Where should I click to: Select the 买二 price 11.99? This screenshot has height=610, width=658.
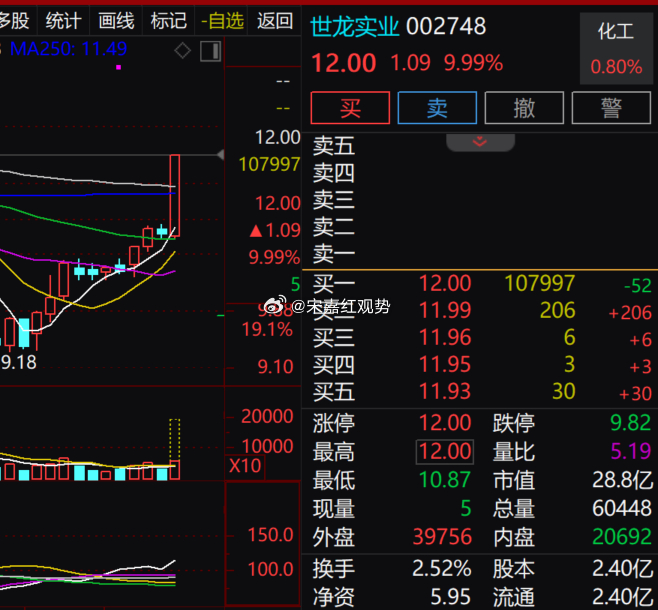(x=445, y=311)
